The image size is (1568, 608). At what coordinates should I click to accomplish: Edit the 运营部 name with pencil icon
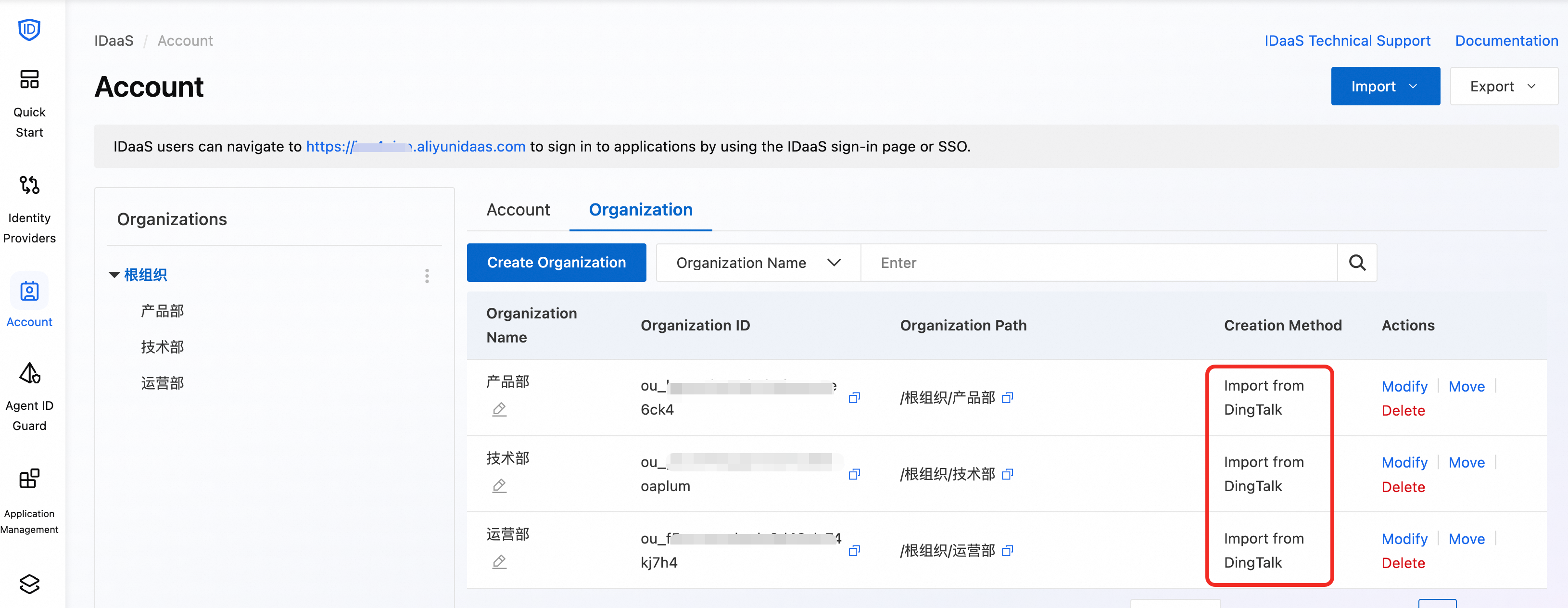[499, 561]
